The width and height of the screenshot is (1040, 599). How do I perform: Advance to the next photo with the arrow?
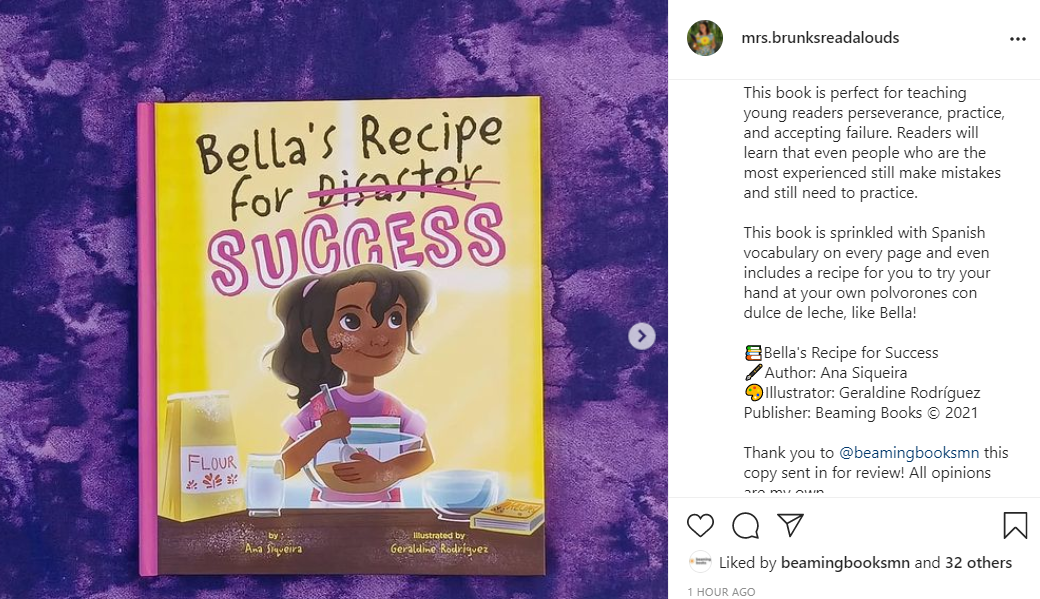pos(642,336)
